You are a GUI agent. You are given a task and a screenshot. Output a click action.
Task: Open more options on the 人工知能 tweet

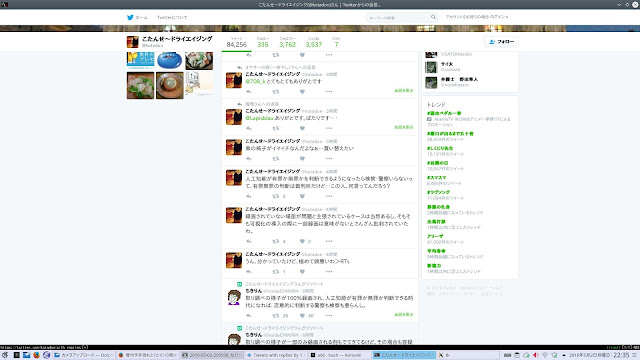[329, 196]
